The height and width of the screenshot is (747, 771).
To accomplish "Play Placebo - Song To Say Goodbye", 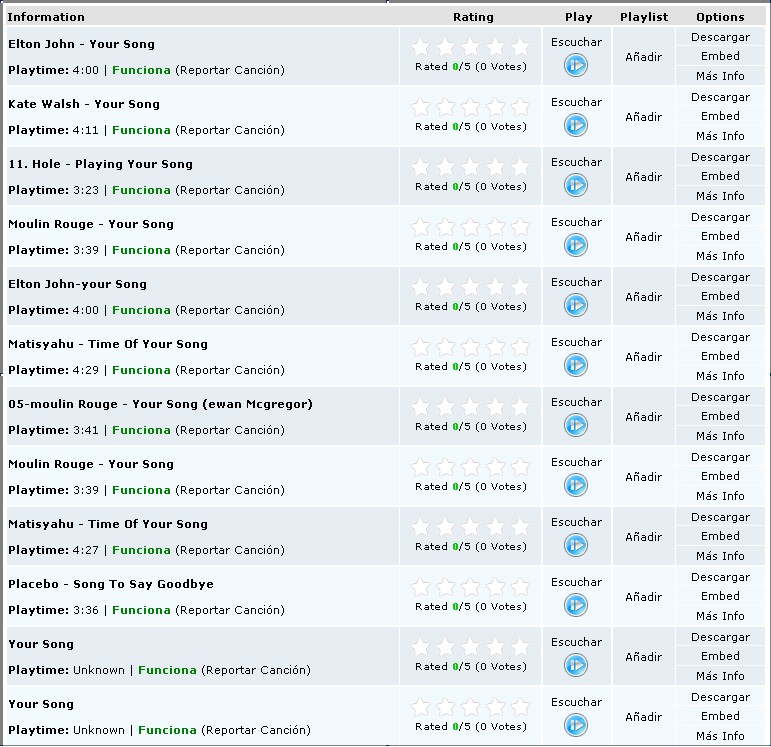I will pyautogui.click(x=576, y=605).
